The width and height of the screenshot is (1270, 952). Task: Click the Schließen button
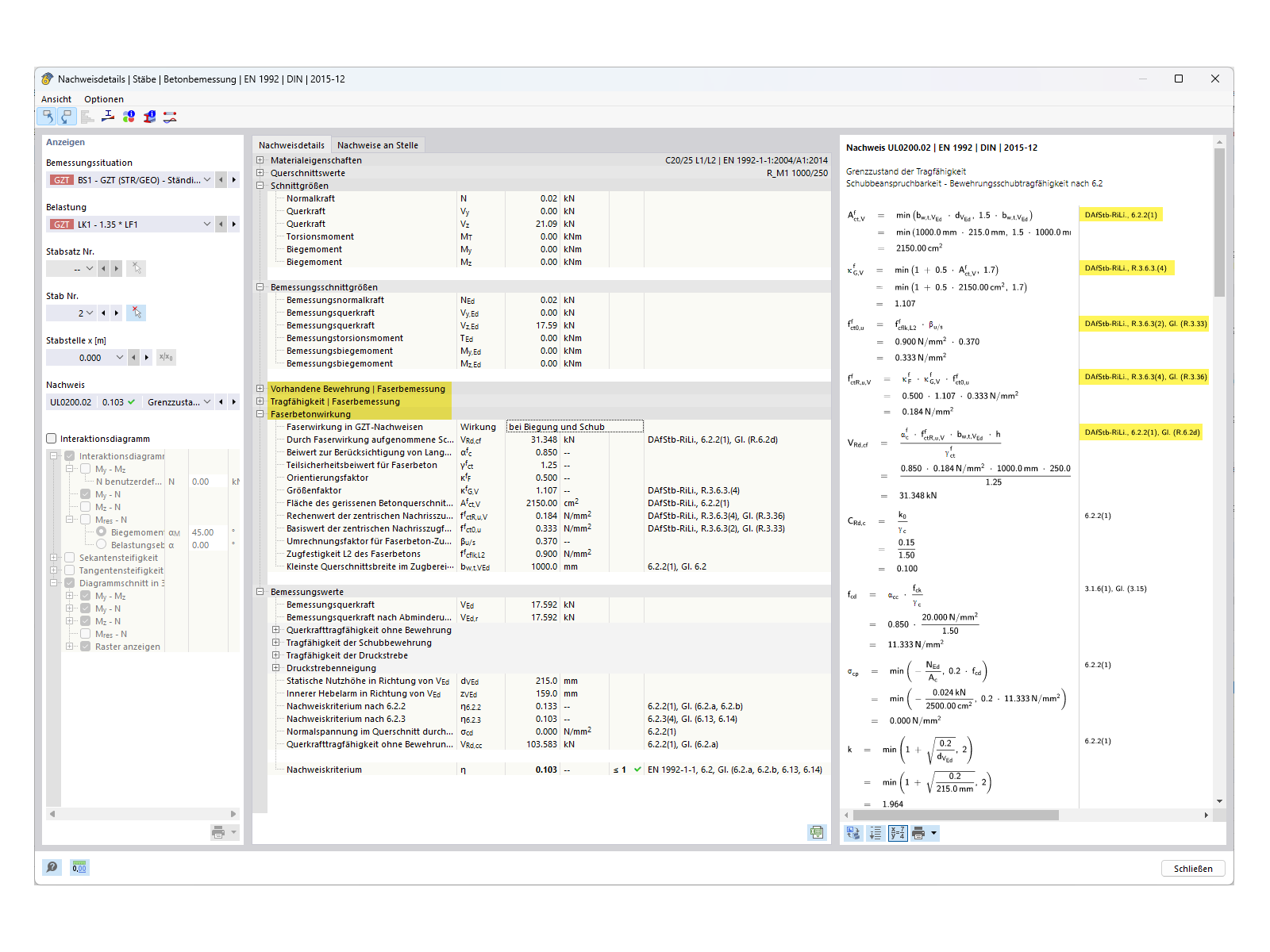click(1193, 868)
